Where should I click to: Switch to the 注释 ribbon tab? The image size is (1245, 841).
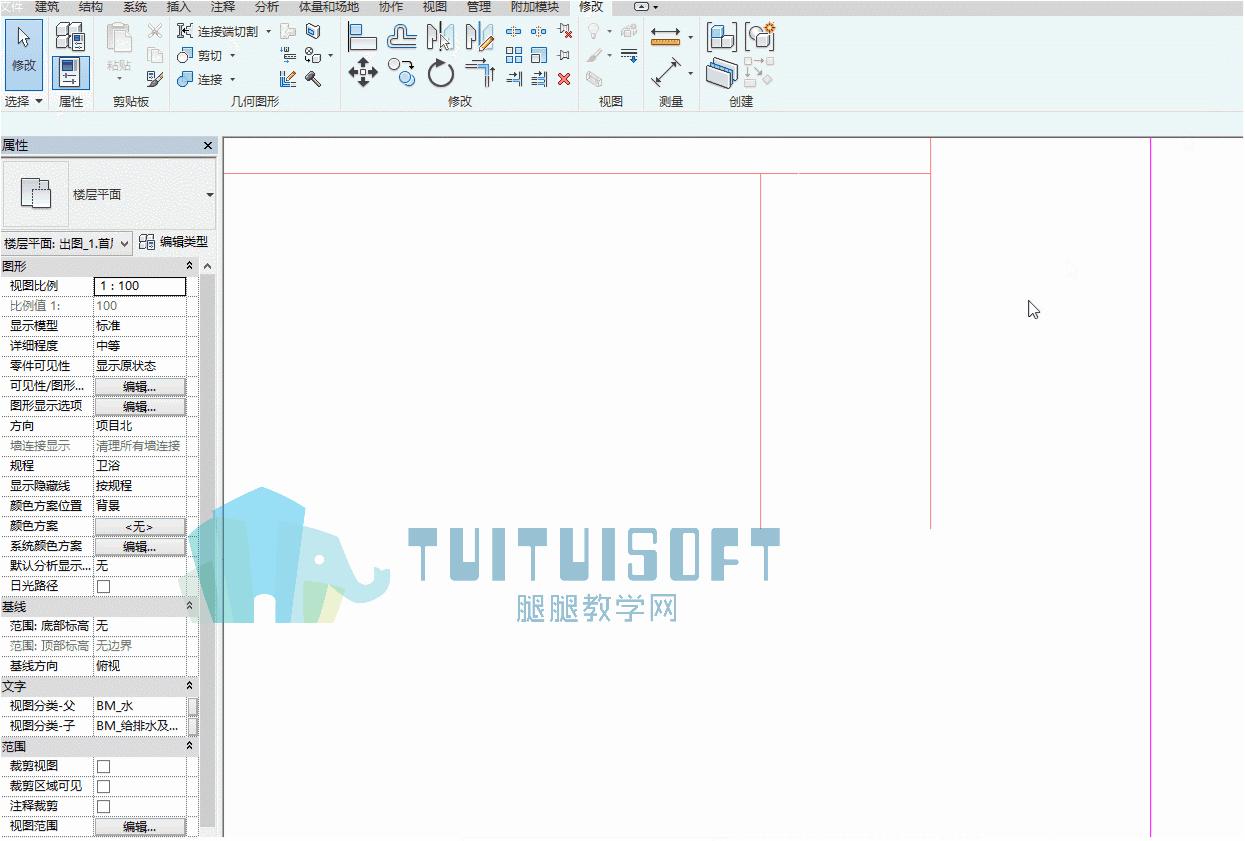223,7
